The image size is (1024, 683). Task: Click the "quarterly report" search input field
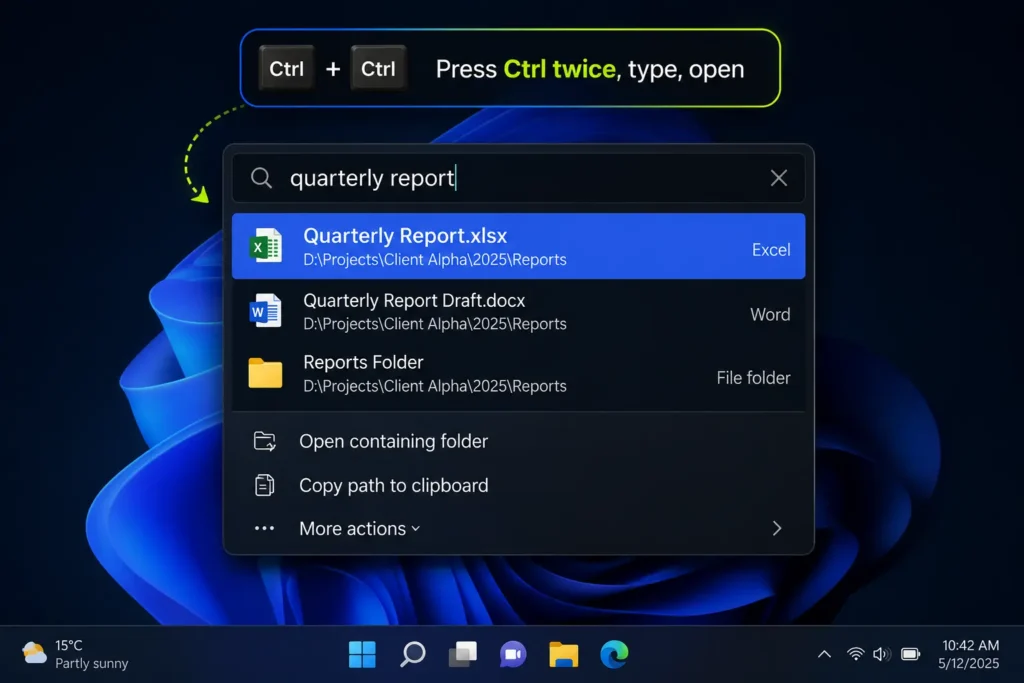click(x=519, y=178)
